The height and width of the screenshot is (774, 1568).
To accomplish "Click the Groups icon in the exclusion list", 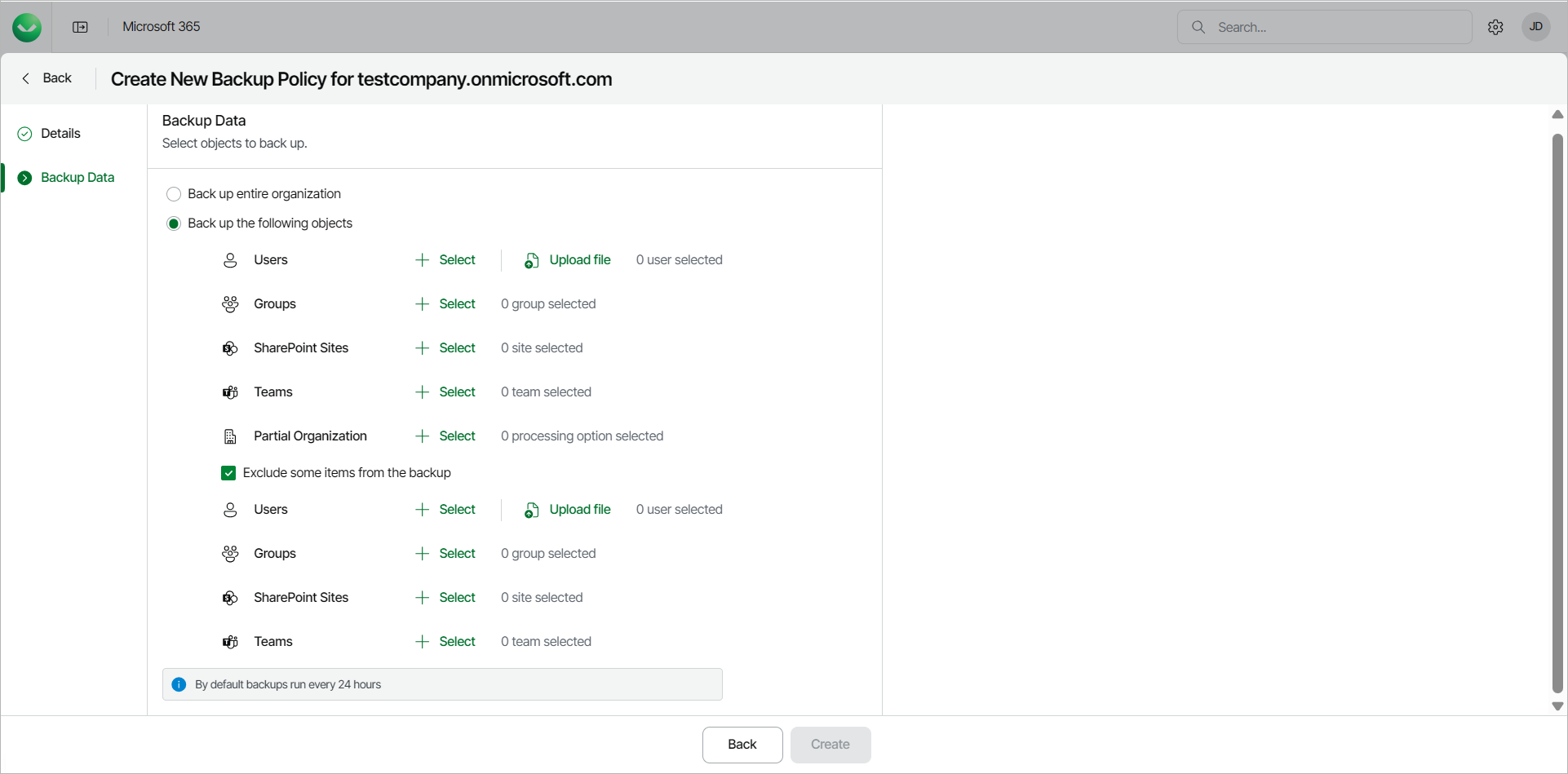I will (x=230, y=554).
